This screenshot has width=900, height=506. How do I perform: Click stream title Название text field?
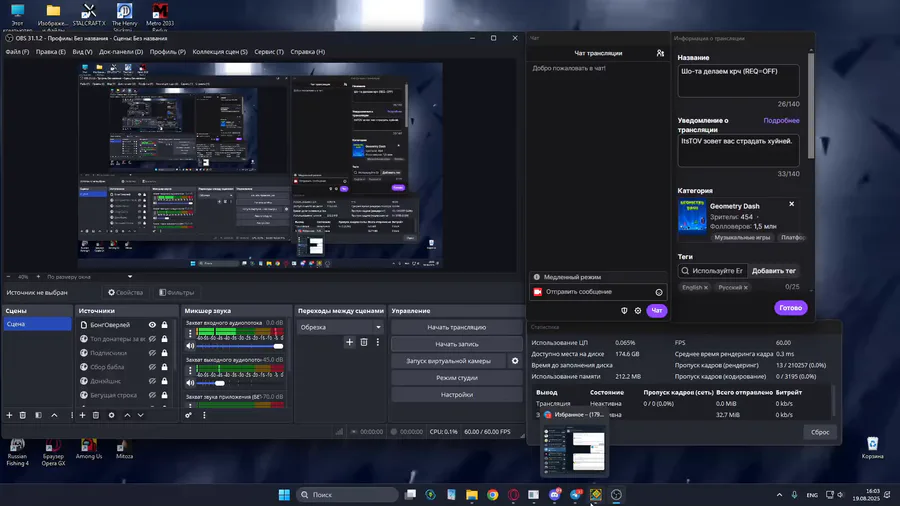tap(738, 80)
